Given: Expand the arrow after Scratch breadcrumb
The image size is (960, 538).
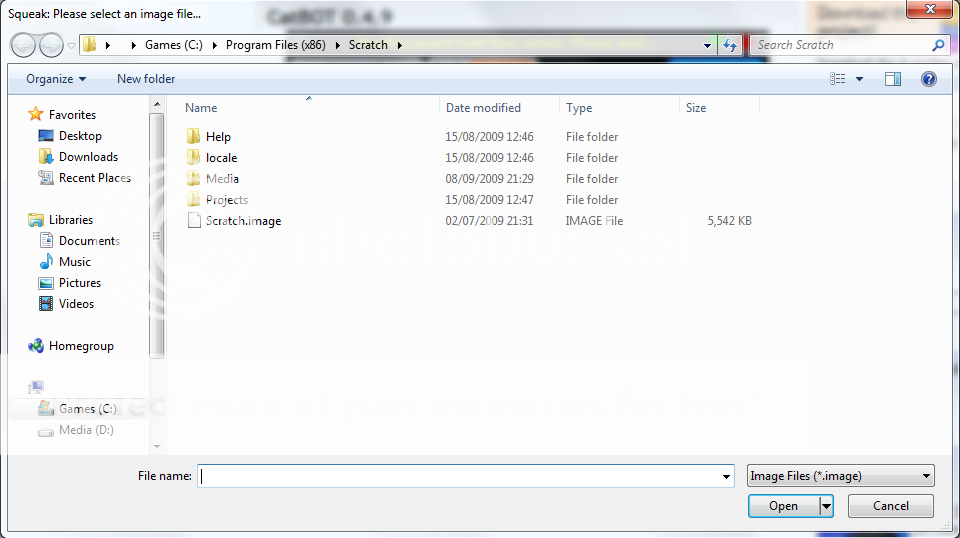Looking at the screenshot, I should tap(400, 45).
